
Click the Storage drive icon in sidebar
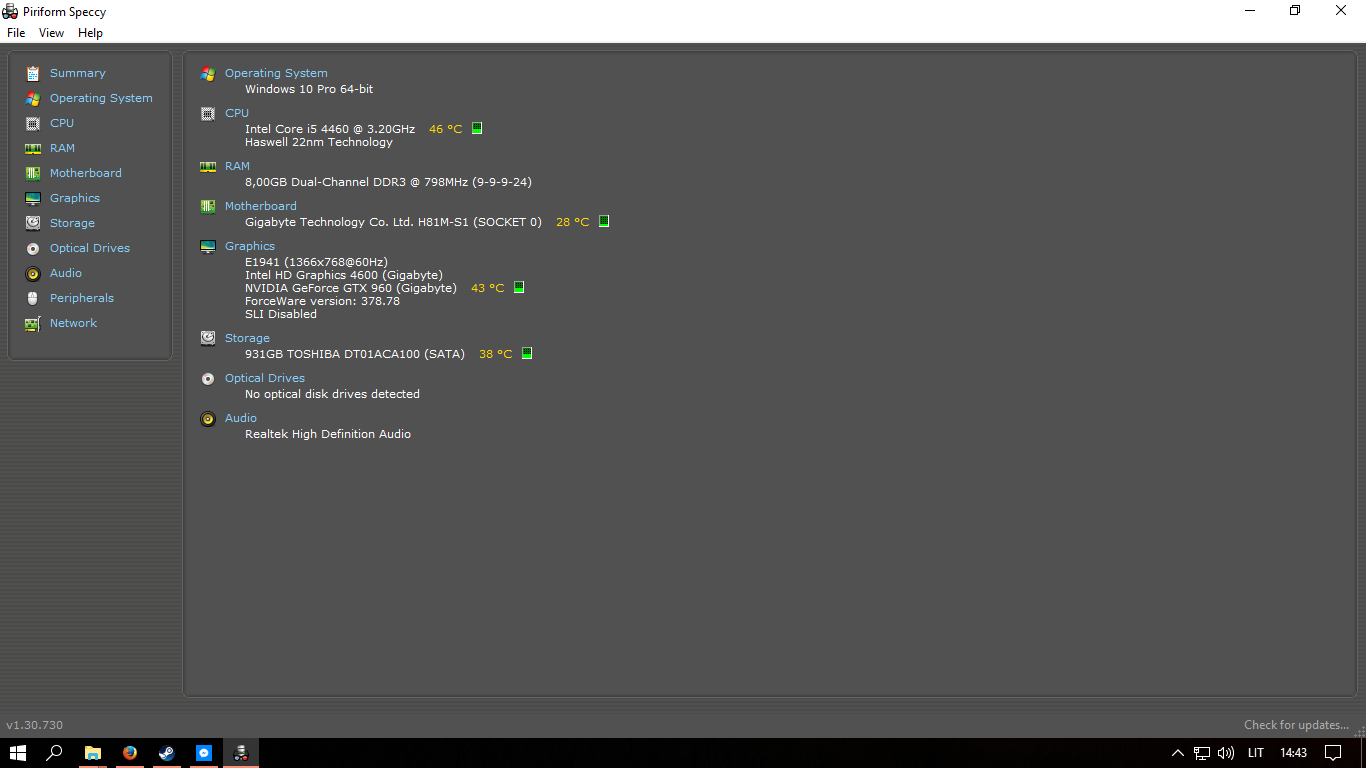(x=33, y=223)
